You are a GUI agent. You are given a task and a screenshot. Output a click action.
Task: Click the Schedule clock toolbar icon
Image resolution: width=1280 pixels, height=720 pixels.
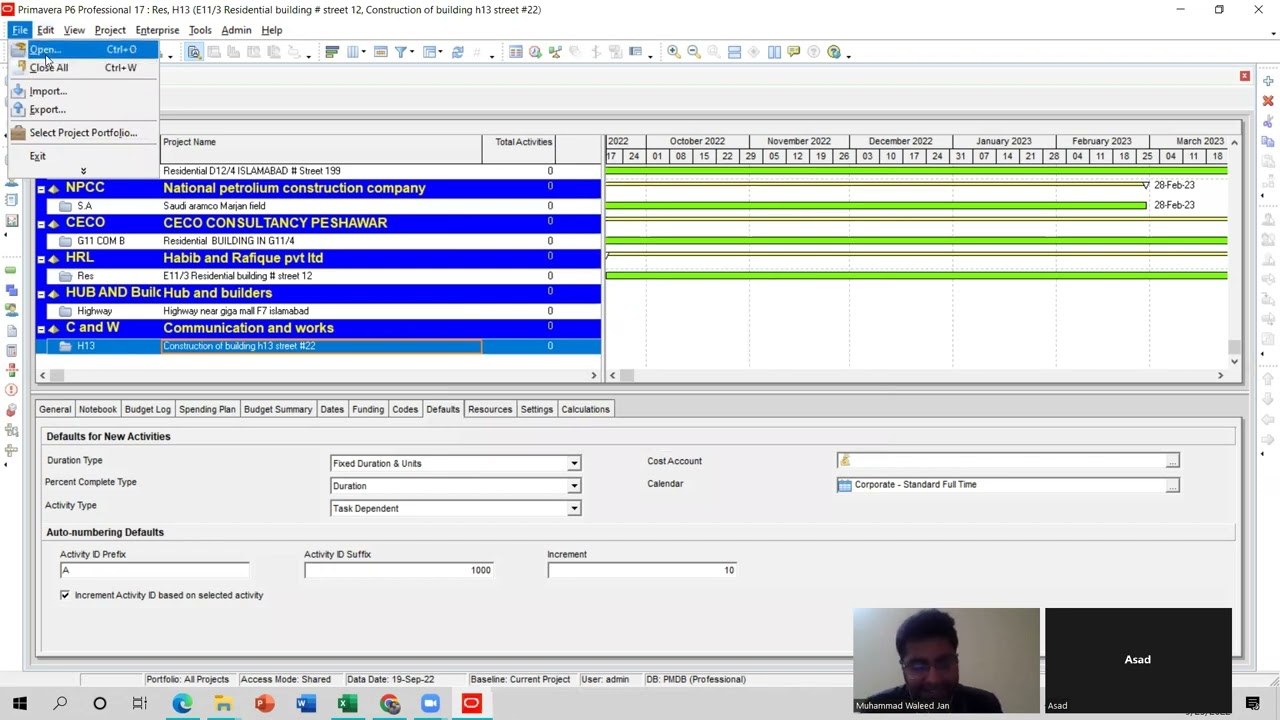535,52
